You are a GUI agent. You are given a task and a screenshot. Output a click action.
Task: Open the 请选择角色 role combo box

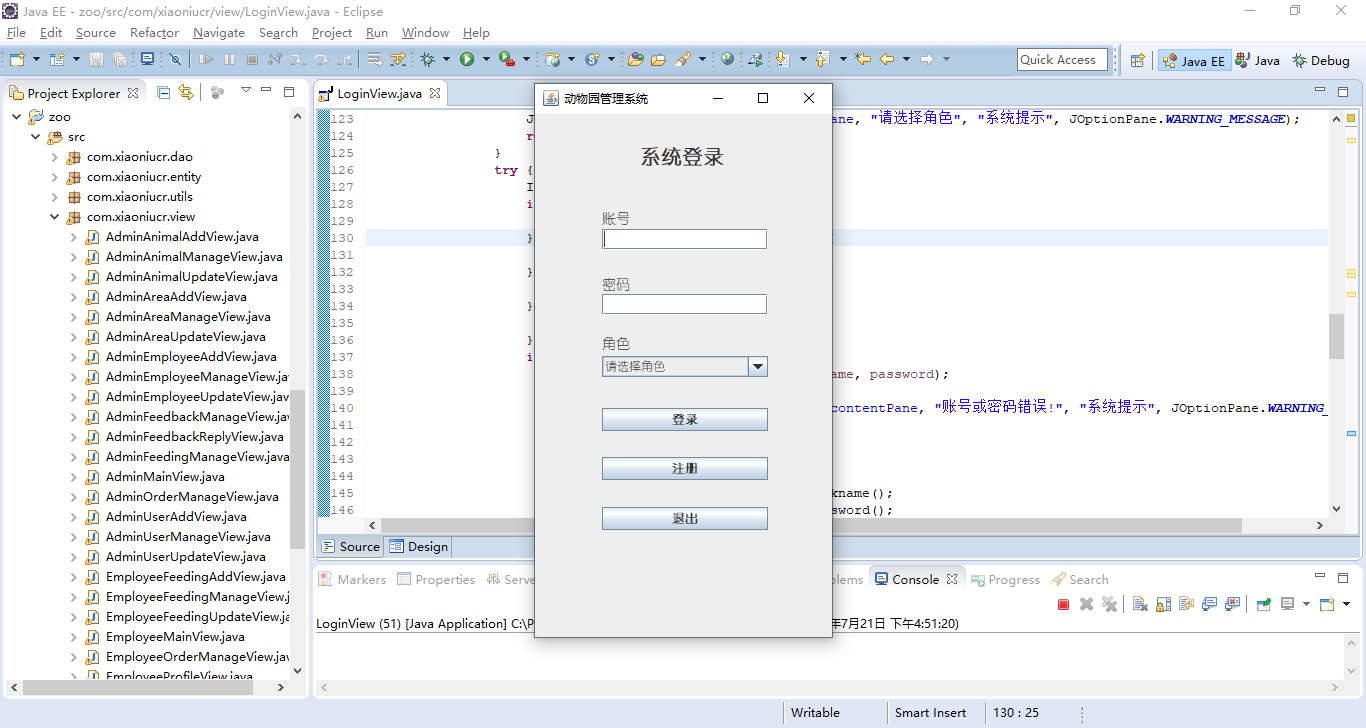point(685,367)
